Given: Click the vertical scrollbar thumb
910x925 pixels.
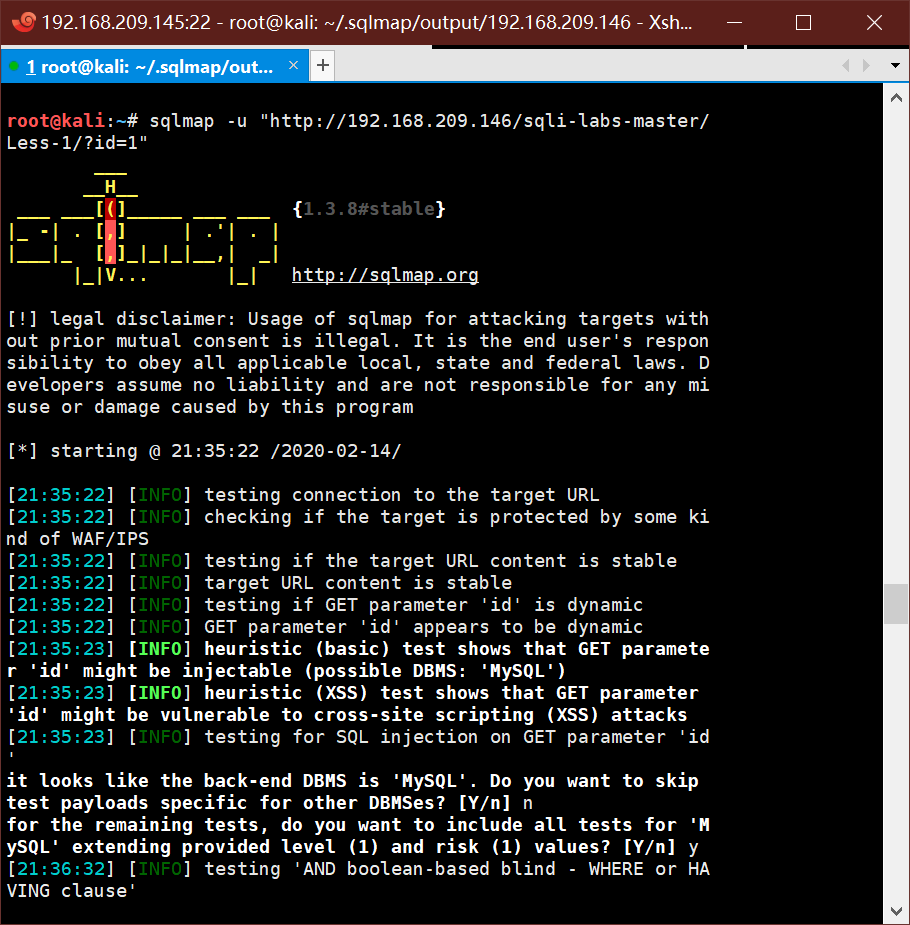Looking at the screenshot, I should coord(896,603).
